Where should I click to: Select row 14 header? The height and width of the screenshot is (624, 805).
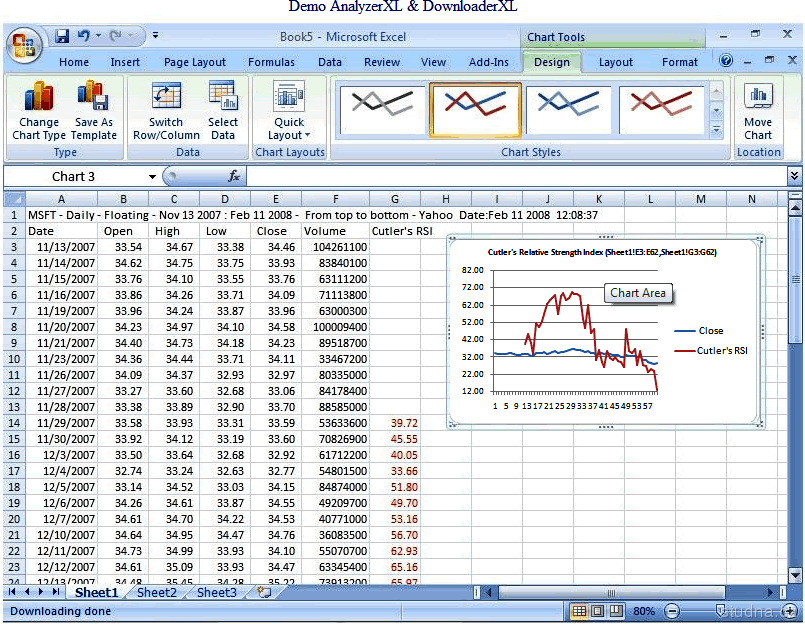pos(14,423)
